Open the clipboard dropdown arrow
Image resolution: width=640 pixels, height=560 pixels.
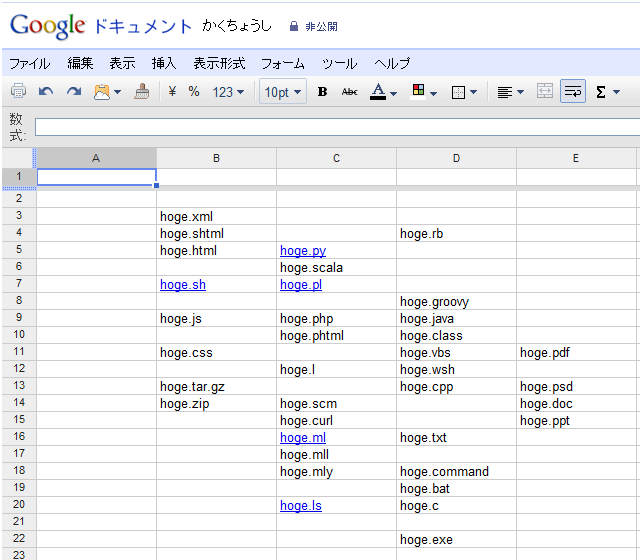pos(118,92)
